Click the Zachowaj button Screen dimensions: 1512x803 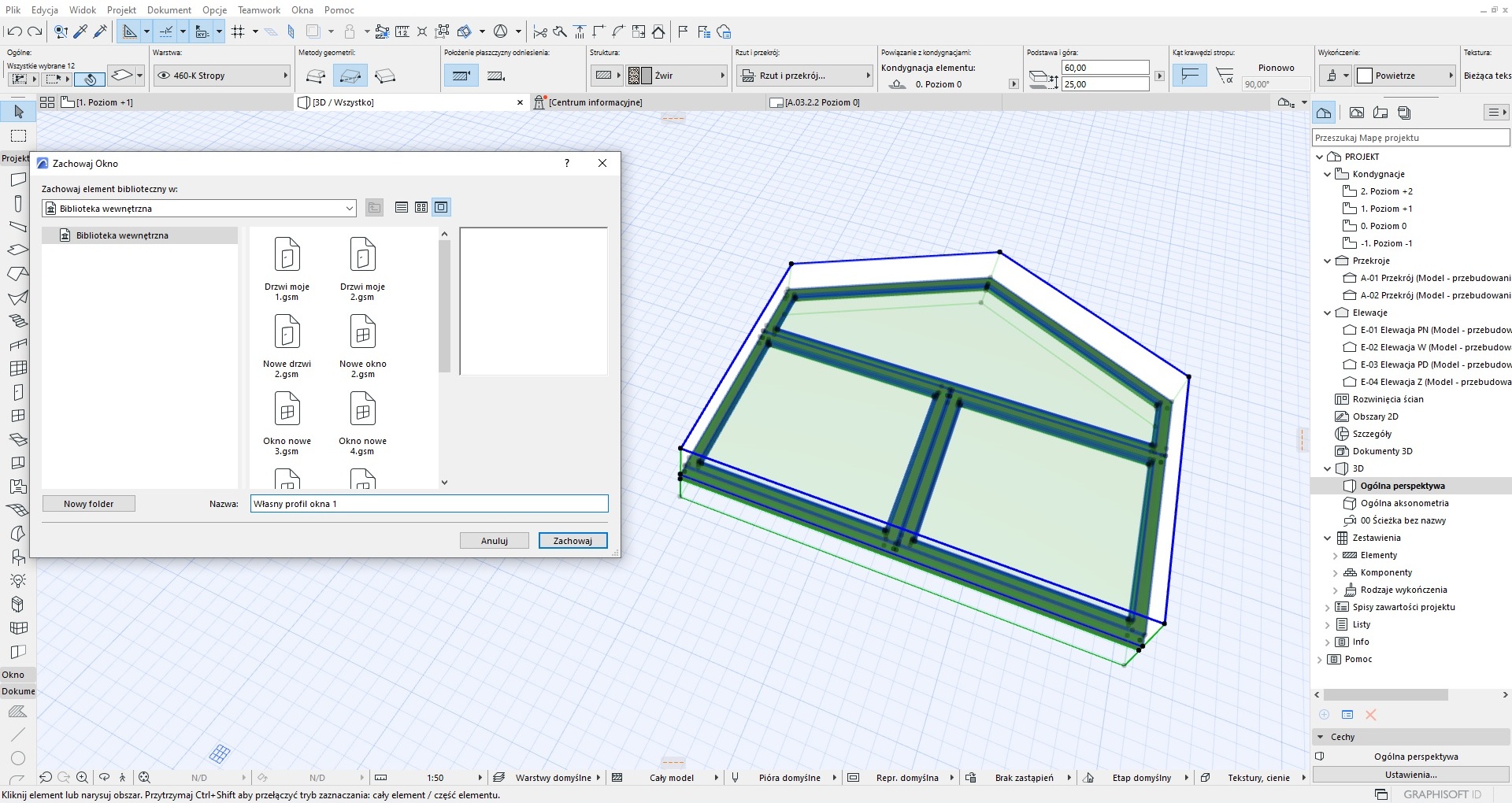tap(573, 541)
